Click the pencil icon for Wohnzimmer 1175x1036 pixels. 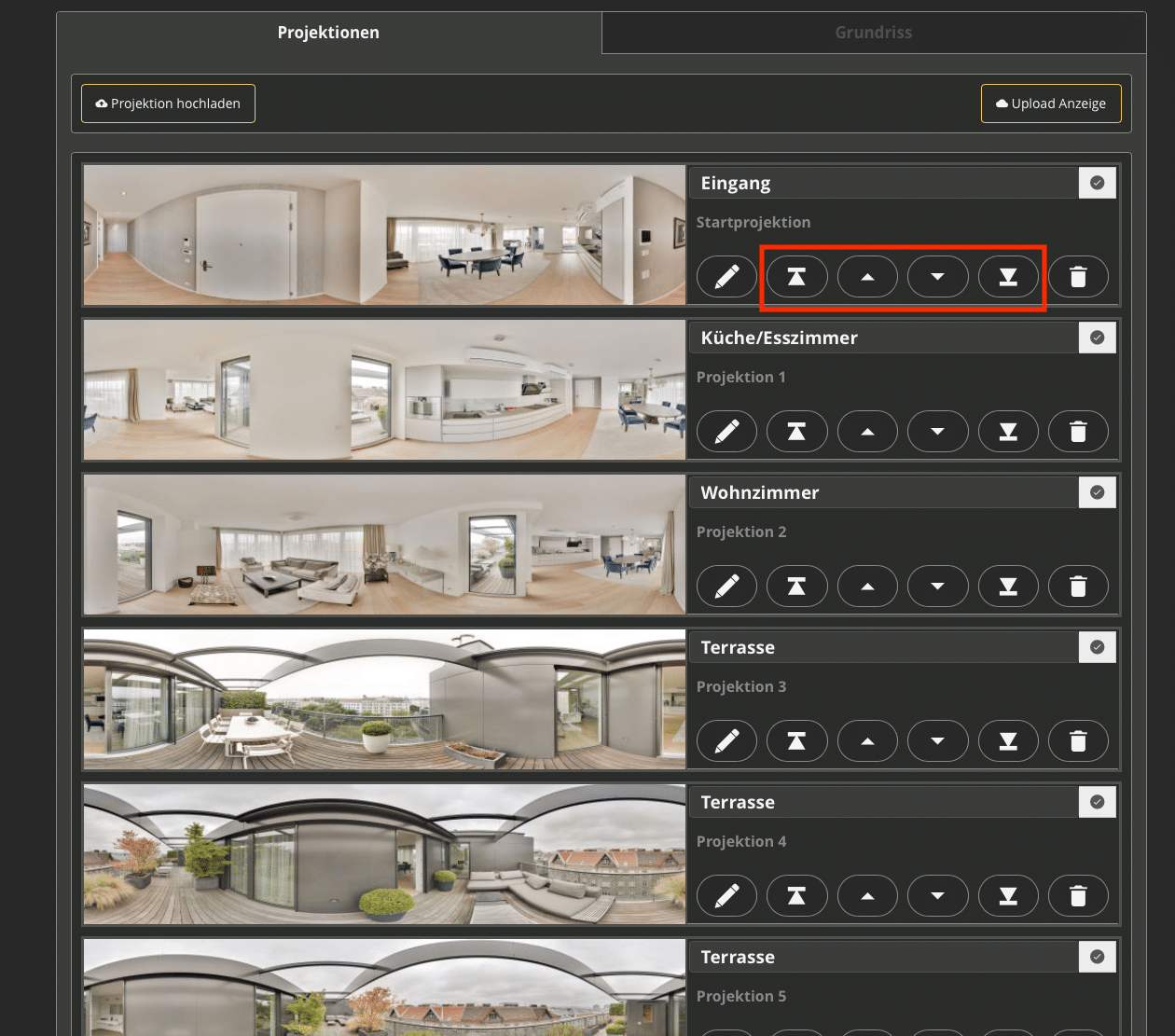pyautogui.click(x=726, y=587)
